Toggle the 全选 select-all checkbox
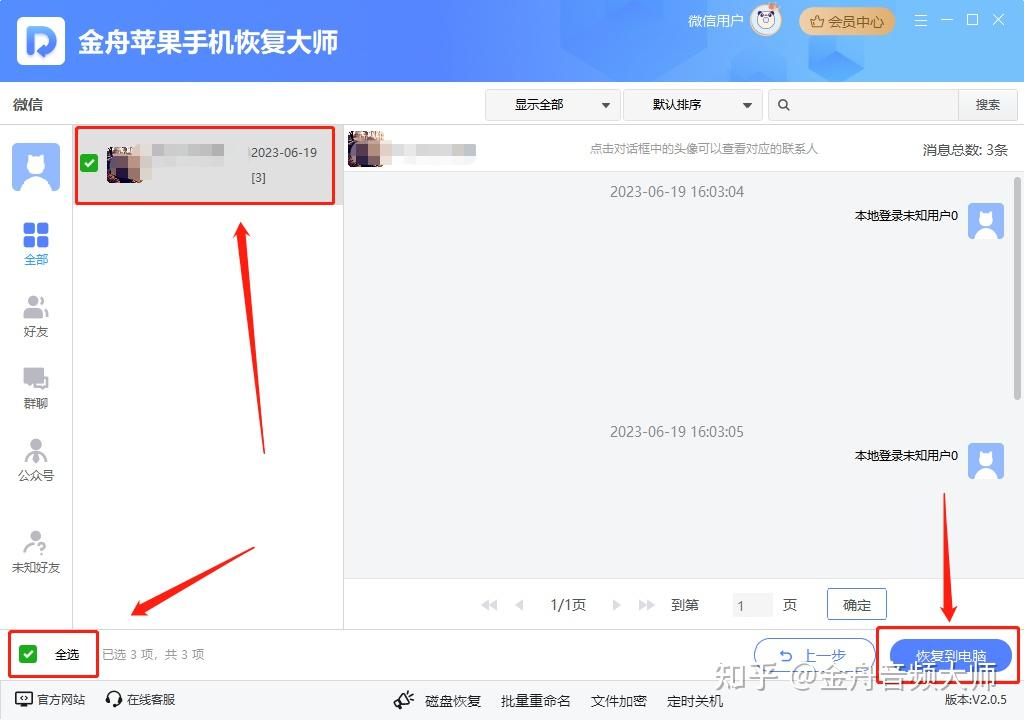 [x=28, y=654]
